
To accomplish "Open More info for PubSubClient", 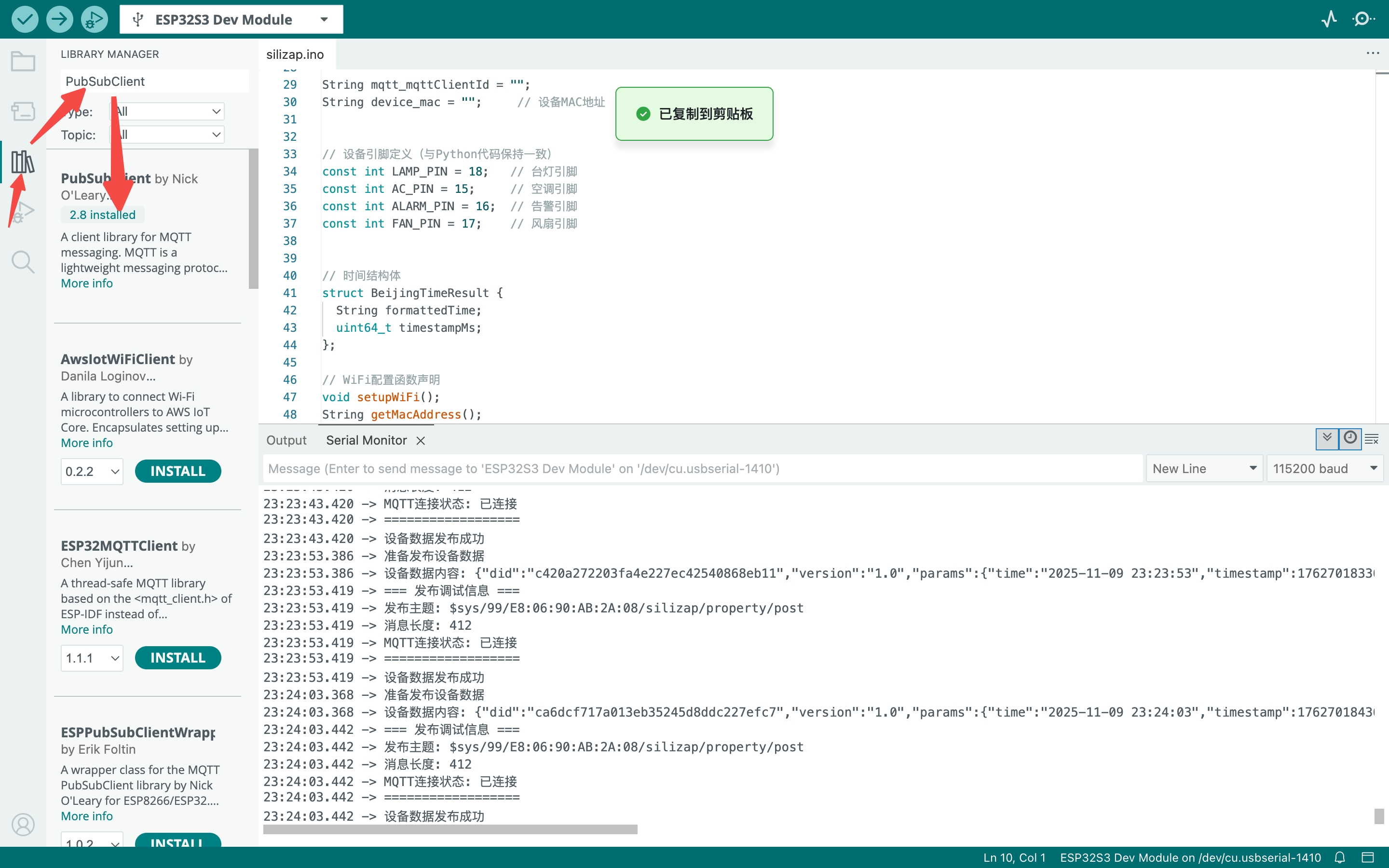I will pyautogui.click(x=86, y=283).
